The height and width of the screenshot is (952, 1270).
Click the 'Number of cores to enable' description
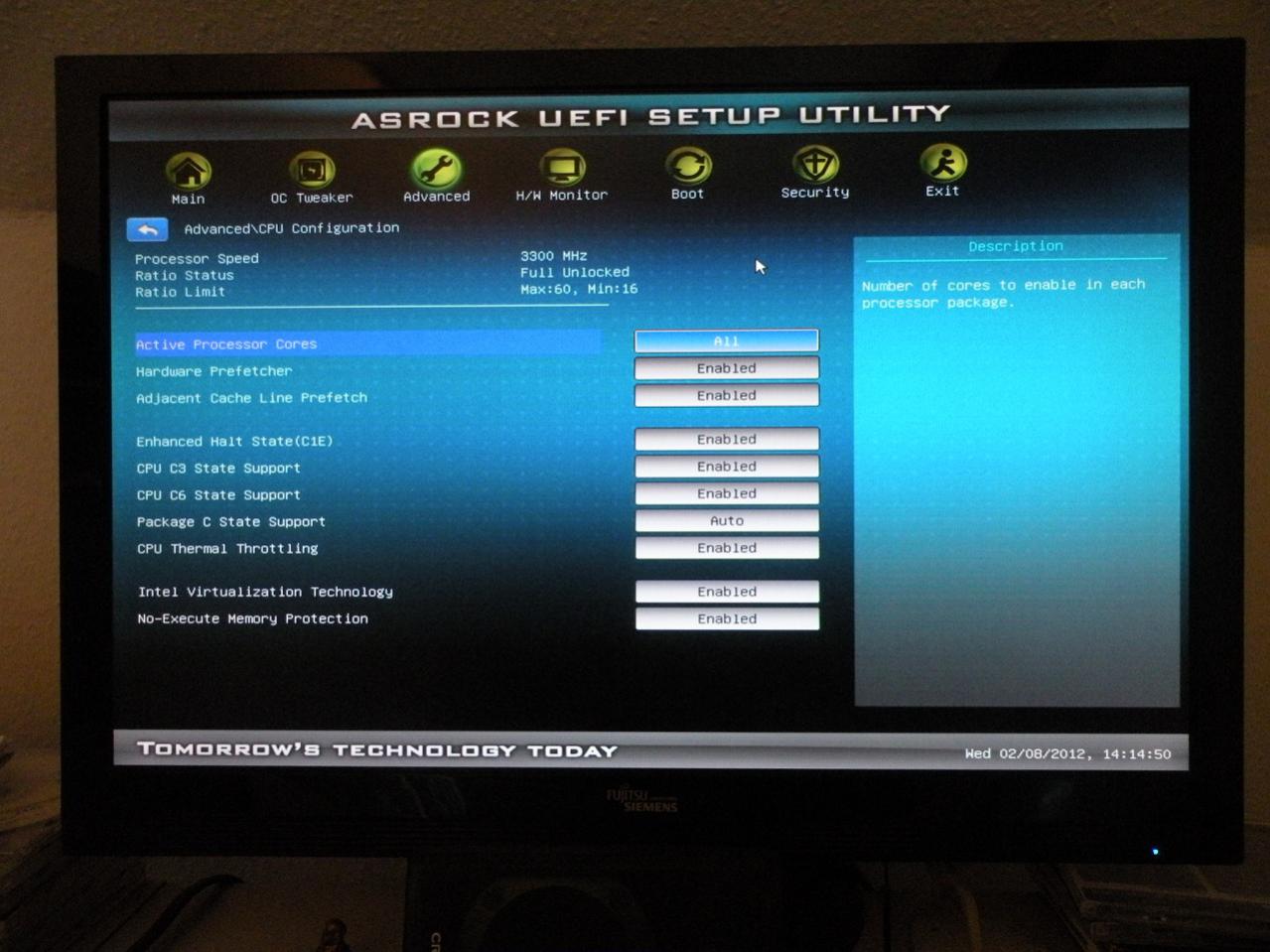(x=1004, y=294)
